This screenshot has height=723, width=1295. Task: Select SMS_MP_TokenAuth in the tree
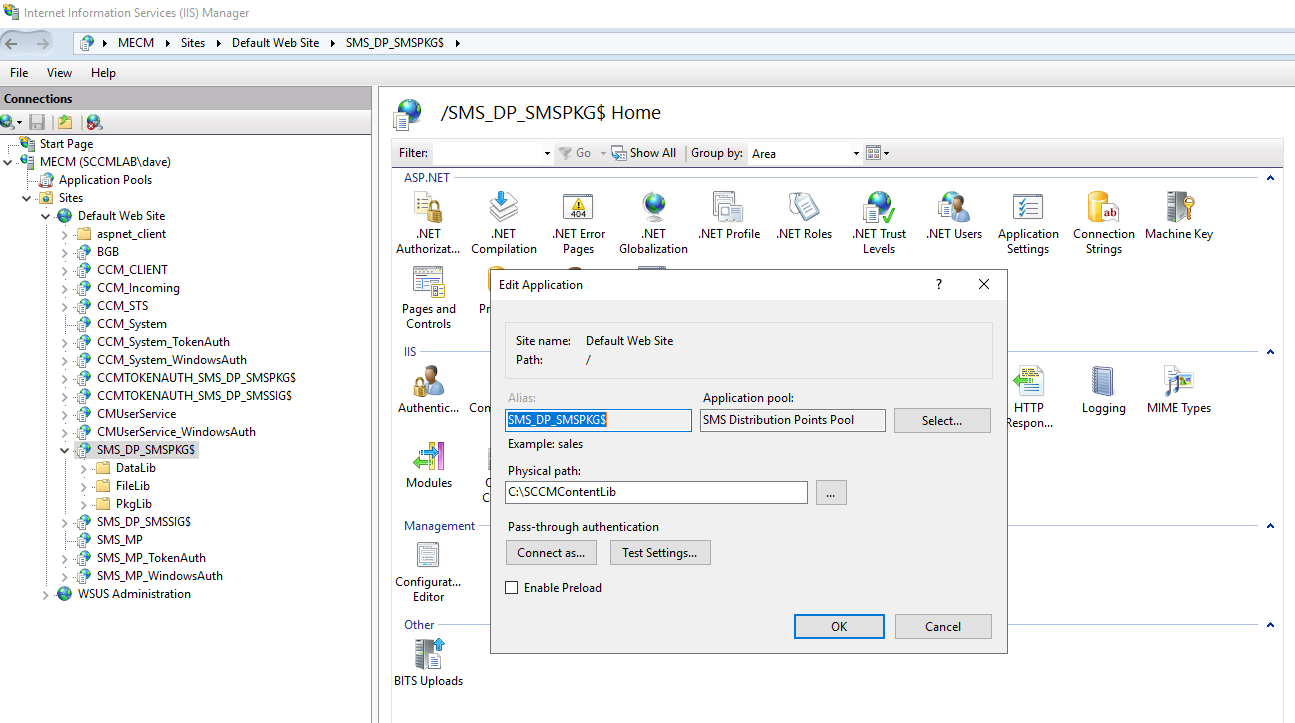pyautogui.click(x=151, y=558)
